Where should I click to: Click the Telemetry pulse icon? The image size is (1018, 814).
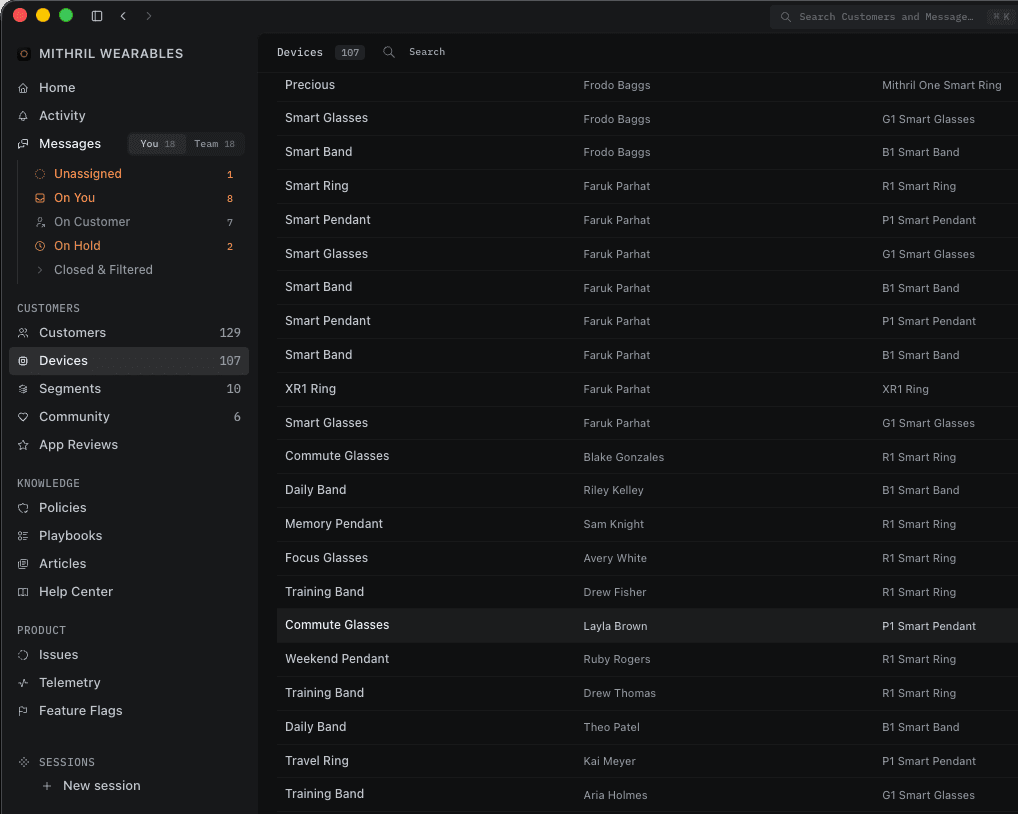(x=23, y=683)
